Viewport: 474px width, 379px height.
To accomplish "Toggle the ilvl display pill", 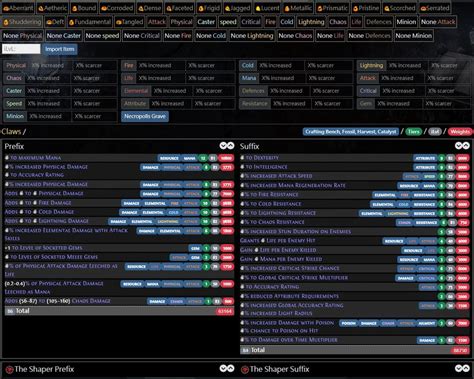I will point(435,132).
